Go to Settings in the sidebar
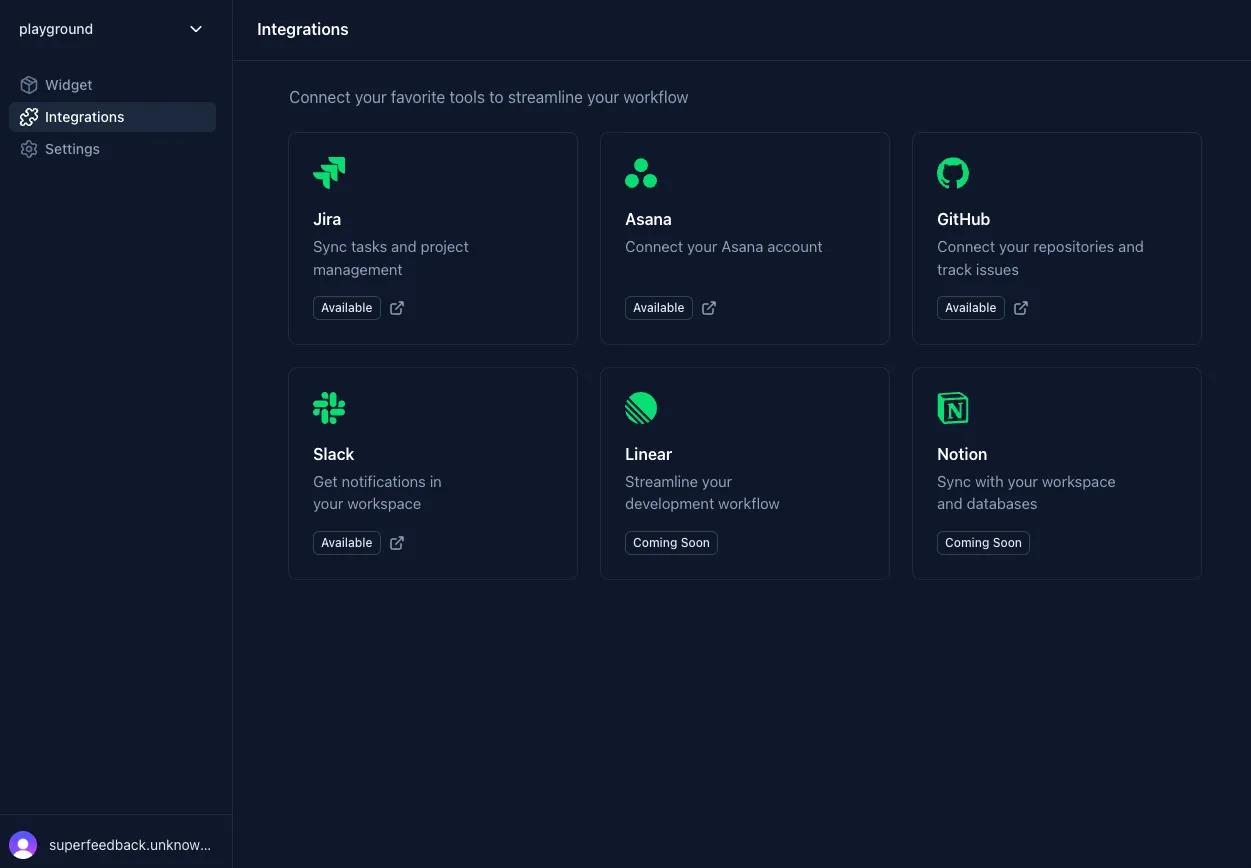Screen dimensions: 1251x868 tap(72, 149)
